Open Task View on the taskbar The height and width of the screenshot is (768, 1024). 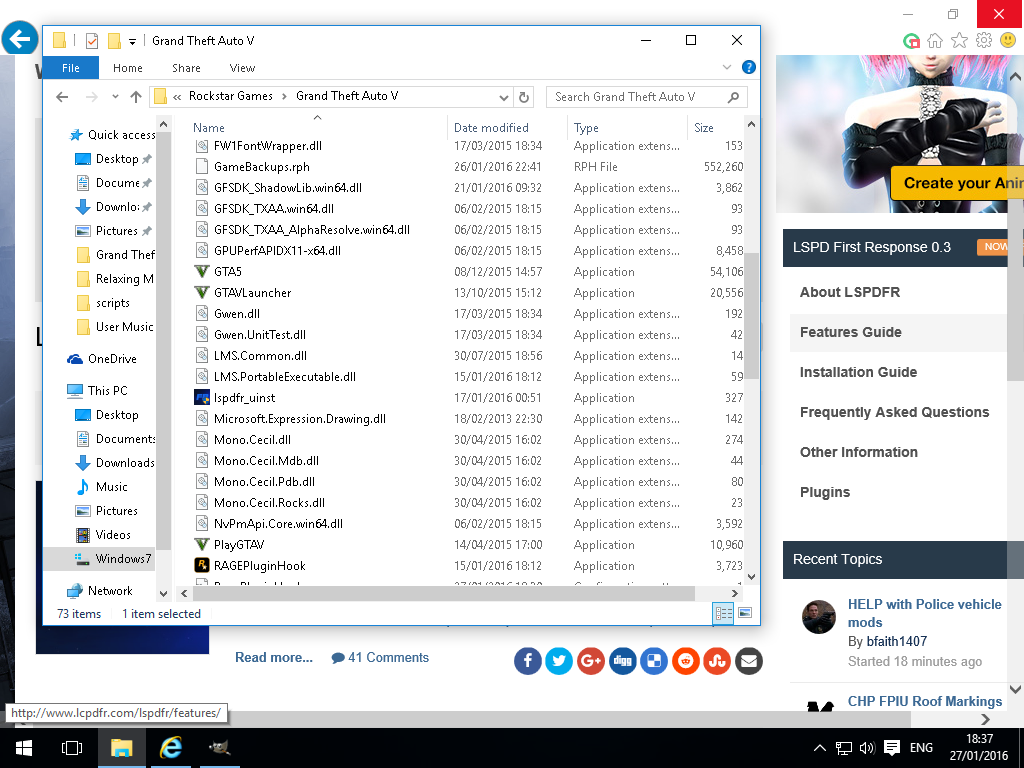[72, 748]
